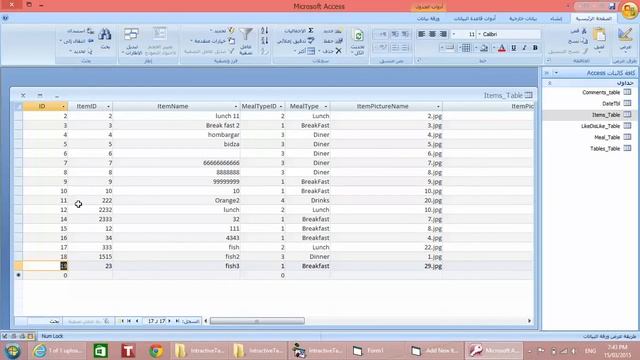Collapse the tables group in navigation pane
Image resolution: width=640 pixels, height=360 pixels.
point(549,83)
